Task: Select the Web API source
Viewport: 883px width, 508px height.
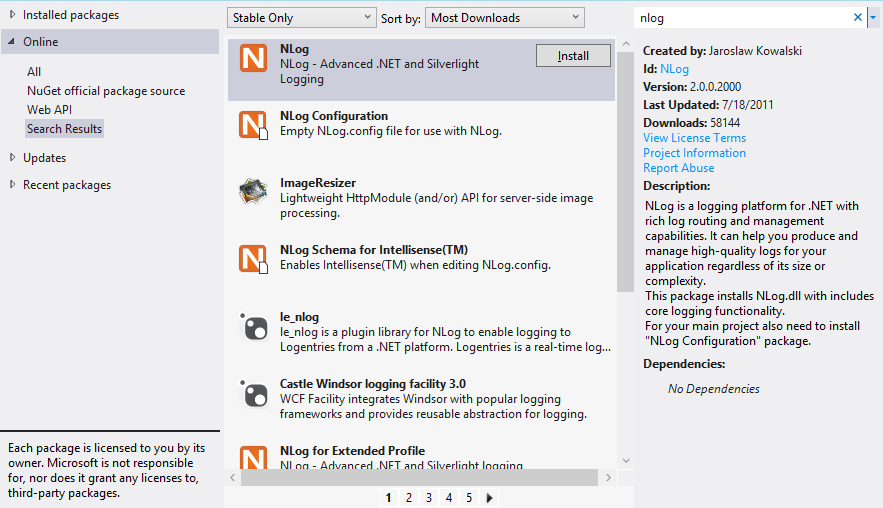Action: click(x=50, y=110)
